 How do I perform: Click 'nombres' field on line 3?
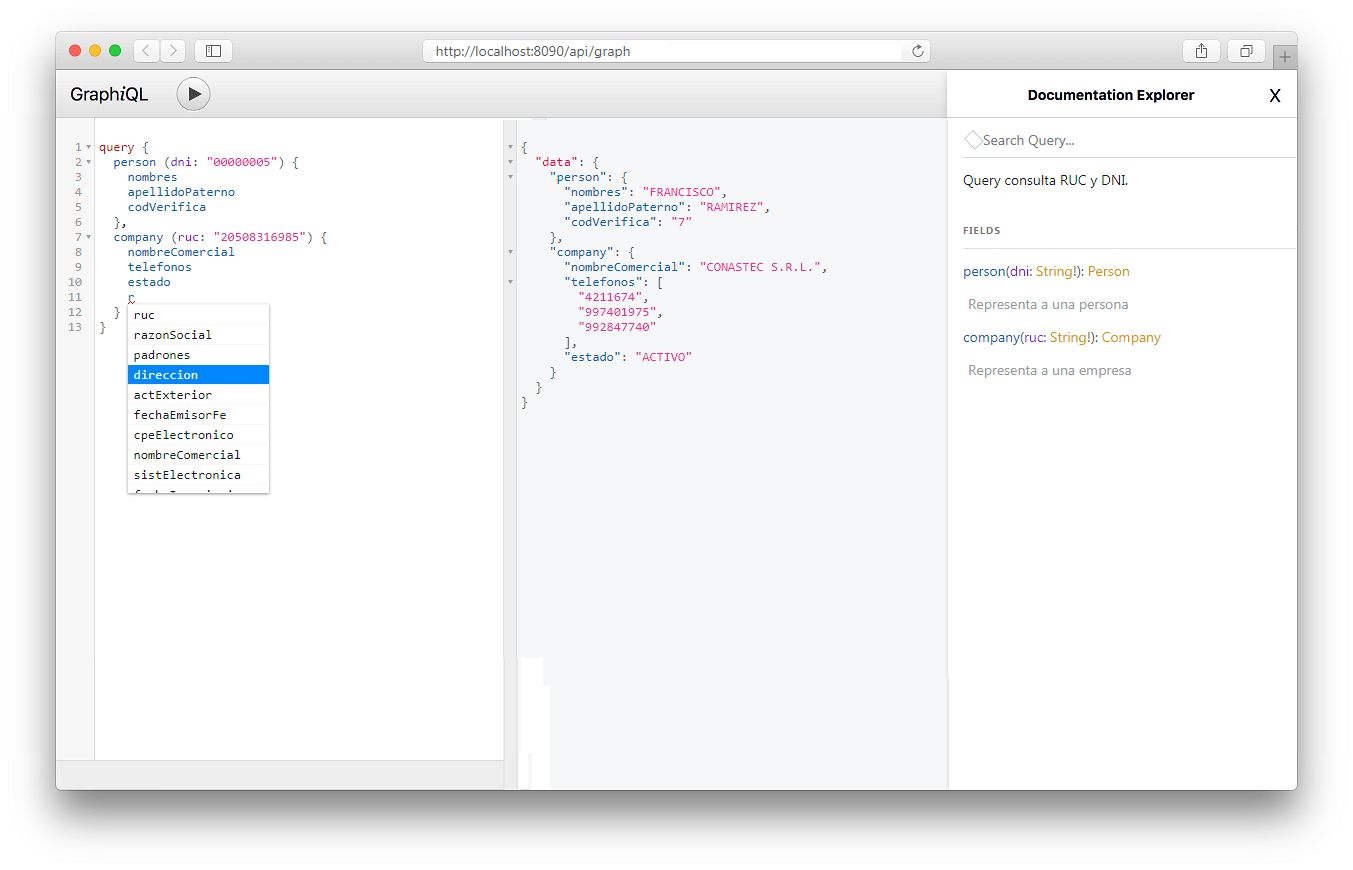(152, 177)
